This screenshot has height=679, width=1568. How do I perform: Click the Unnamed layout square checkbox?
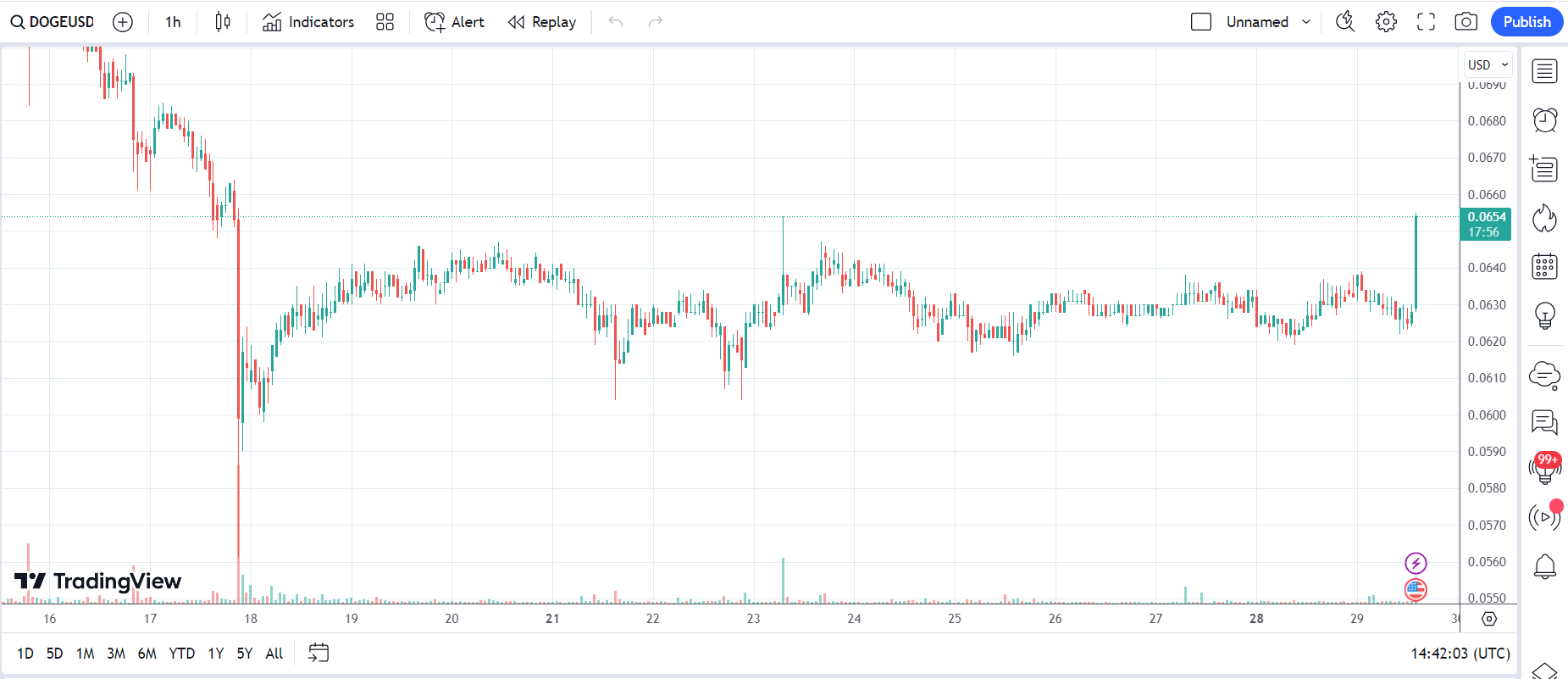tap(1201, 22)
